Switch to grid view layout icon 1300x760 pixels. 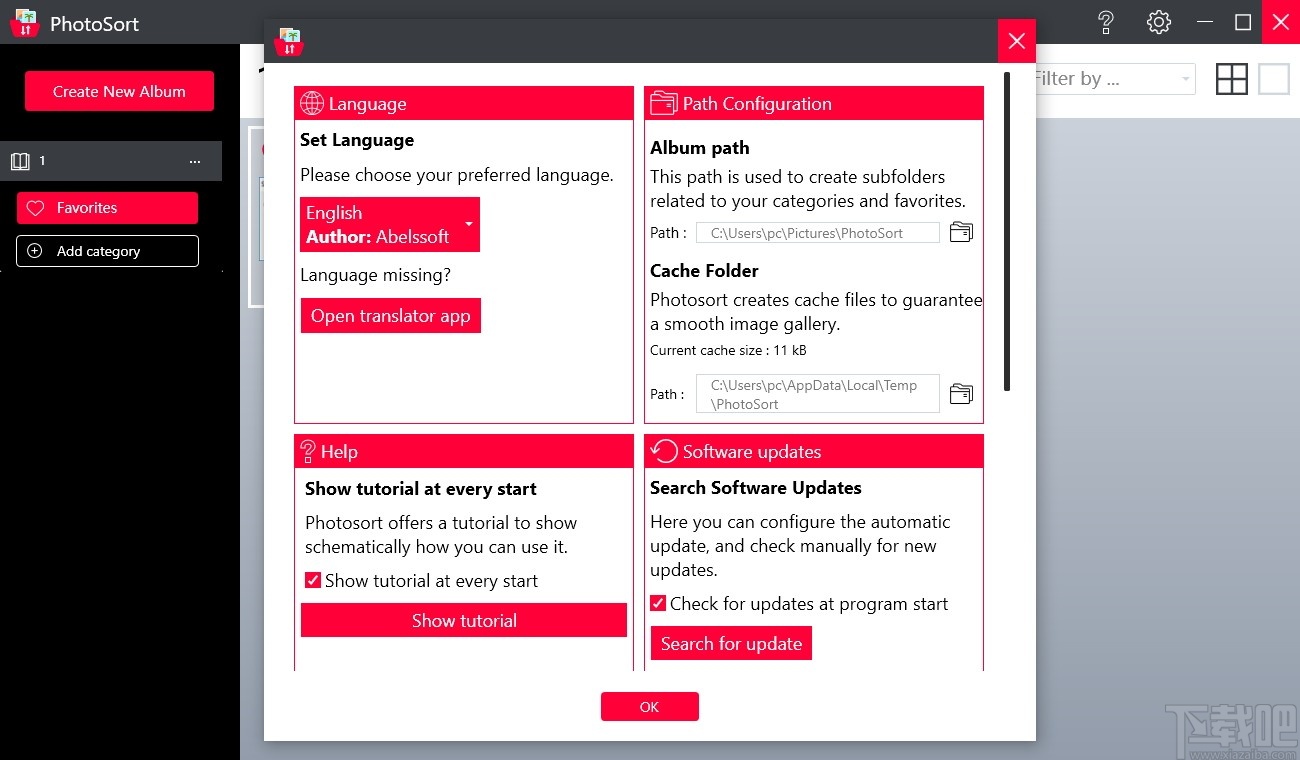(1232, 79)
